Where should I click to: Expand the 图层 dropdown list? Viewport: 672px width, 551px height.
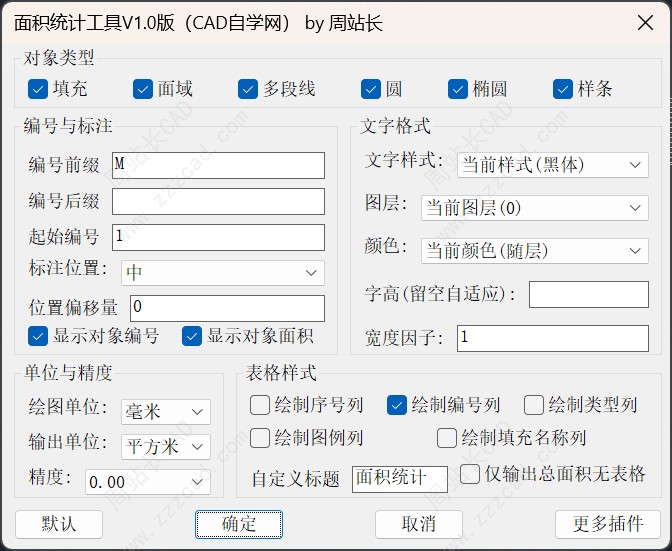(x=534, y=208)
